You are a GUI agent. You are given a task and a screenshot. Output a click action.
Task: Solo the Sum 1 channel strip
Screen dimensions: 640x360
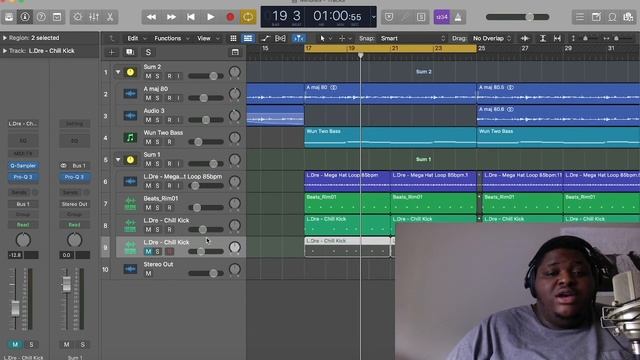[82, 344]
